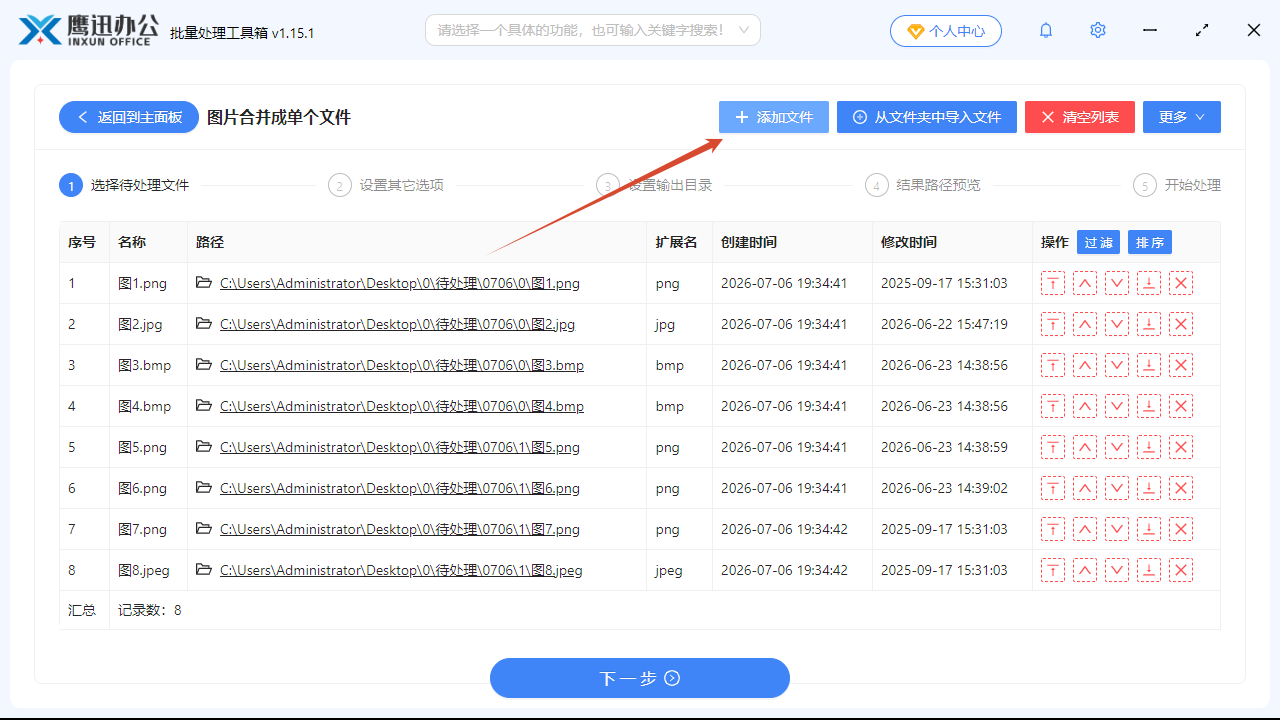Move 图7.png row up one position

coord(1085,529)
